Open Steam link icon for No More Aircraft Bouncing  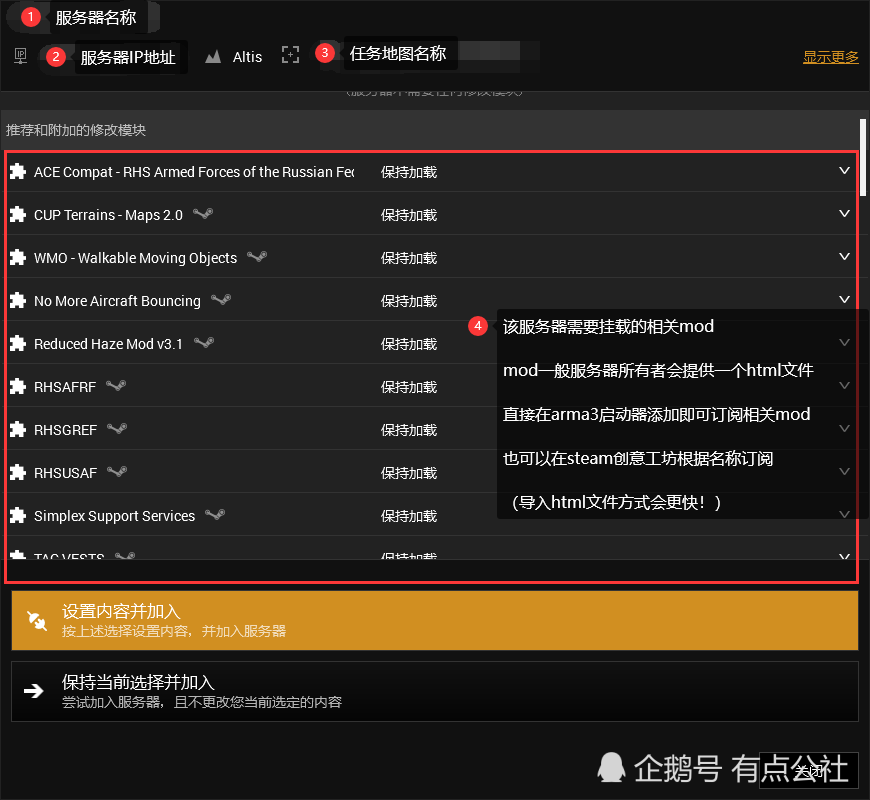(221, 300)
